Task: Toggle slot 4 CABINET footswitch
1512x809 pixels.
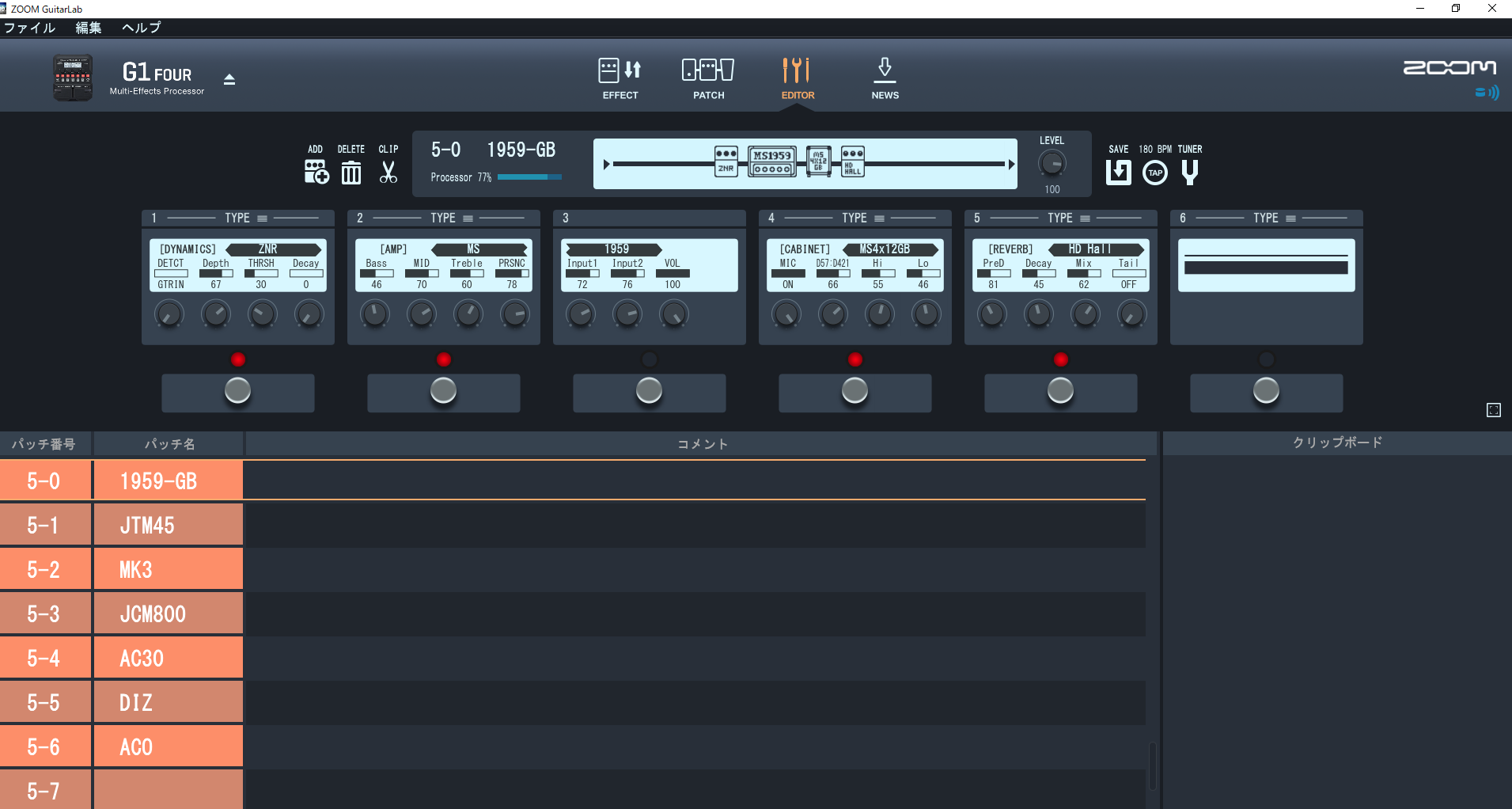Action: 855,391
